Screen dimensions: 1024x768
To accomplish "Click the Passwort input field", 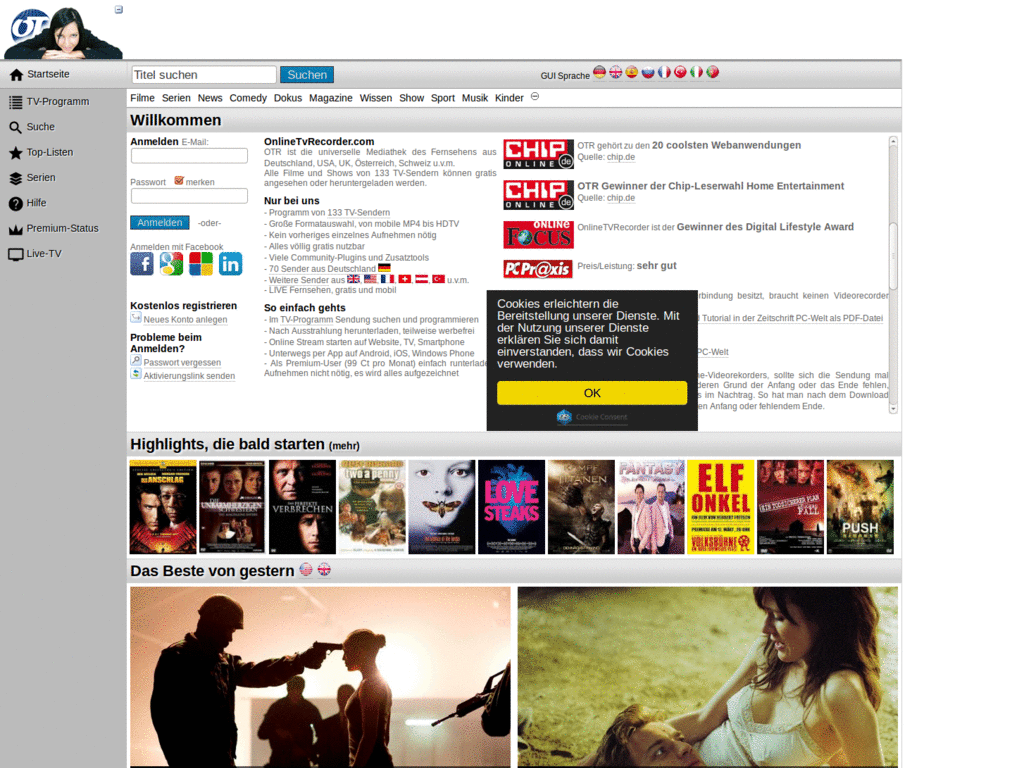I will pyautogui.click(x=189, y=196).
